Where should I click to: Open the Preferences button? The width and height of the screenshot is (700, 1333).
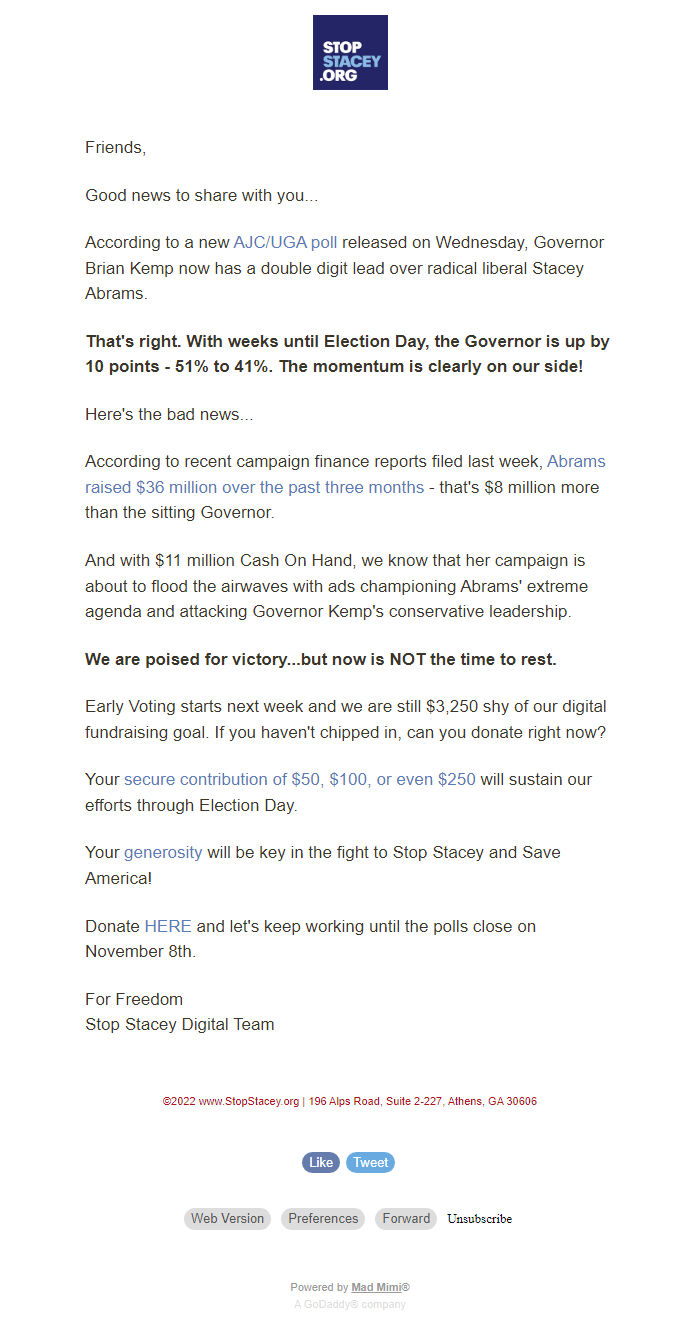[323, 1218]
